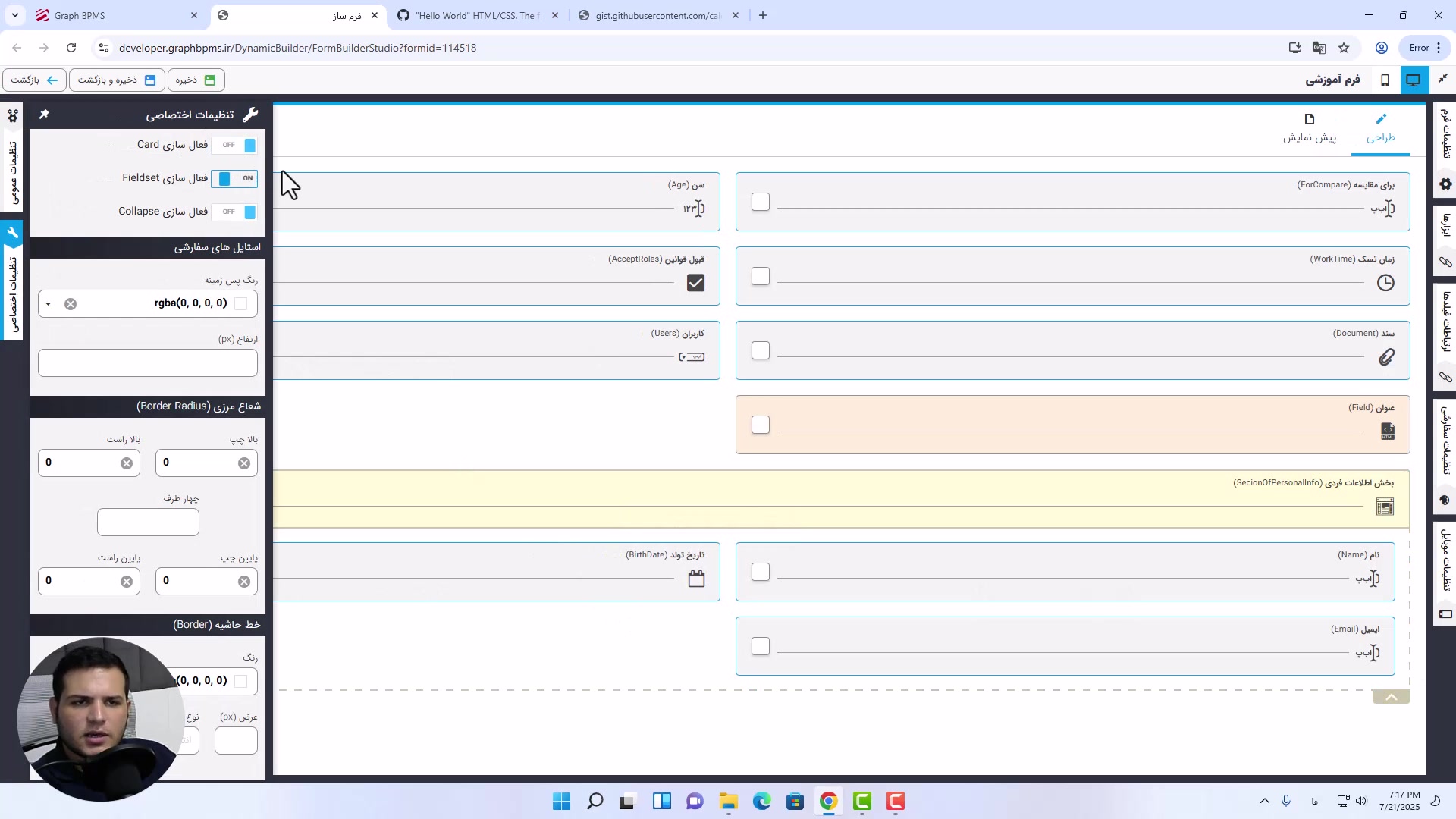Screen dimensions: 1456x819
Task: Click the ذخیره save button
Action: pos(196,80)
